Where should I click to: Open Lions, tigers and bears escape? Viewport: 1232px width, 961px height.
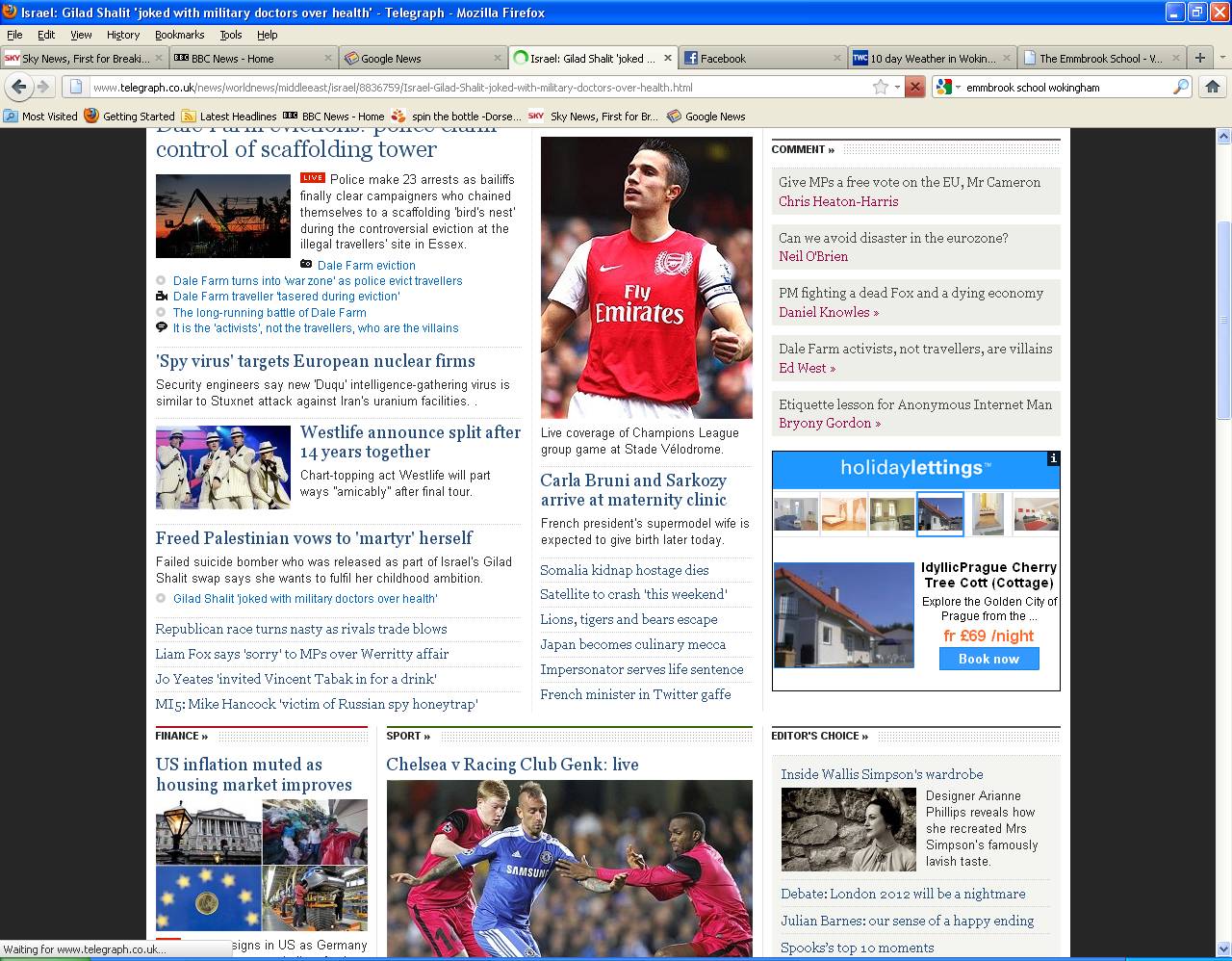click(x=629, y=619)
